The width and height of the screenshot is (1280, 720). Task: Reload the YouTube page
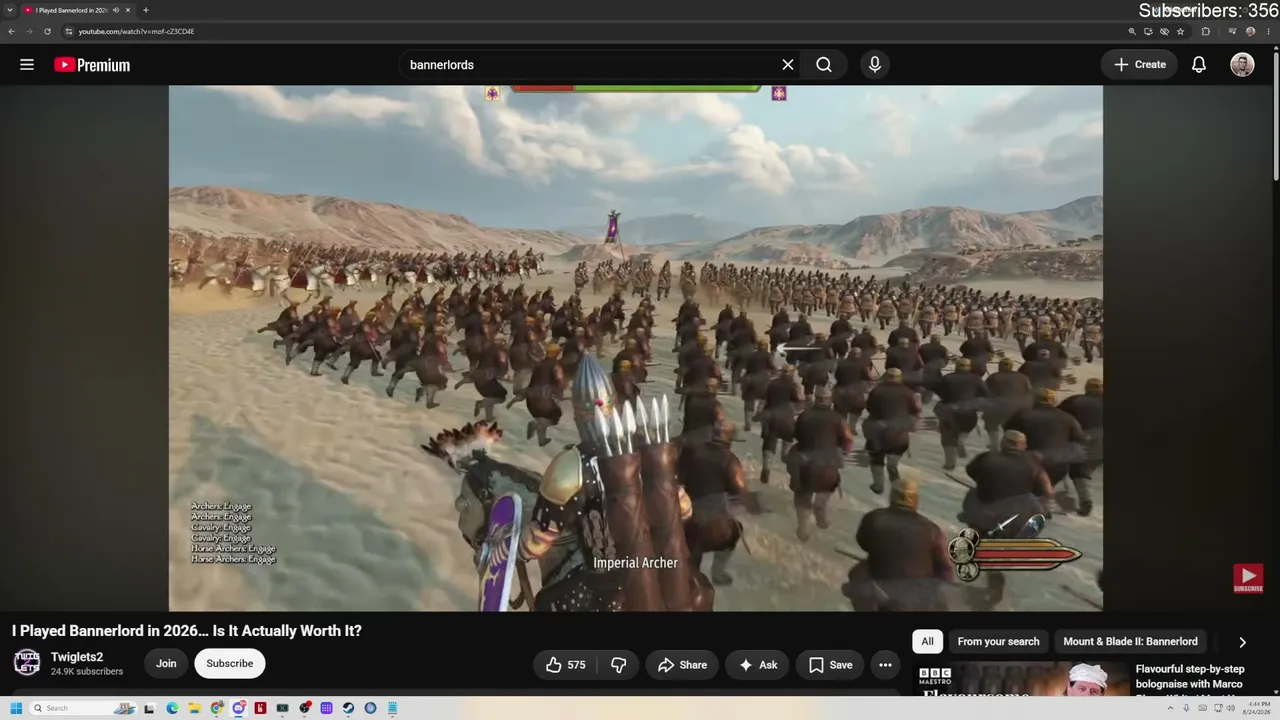click(x=47, y=31)
